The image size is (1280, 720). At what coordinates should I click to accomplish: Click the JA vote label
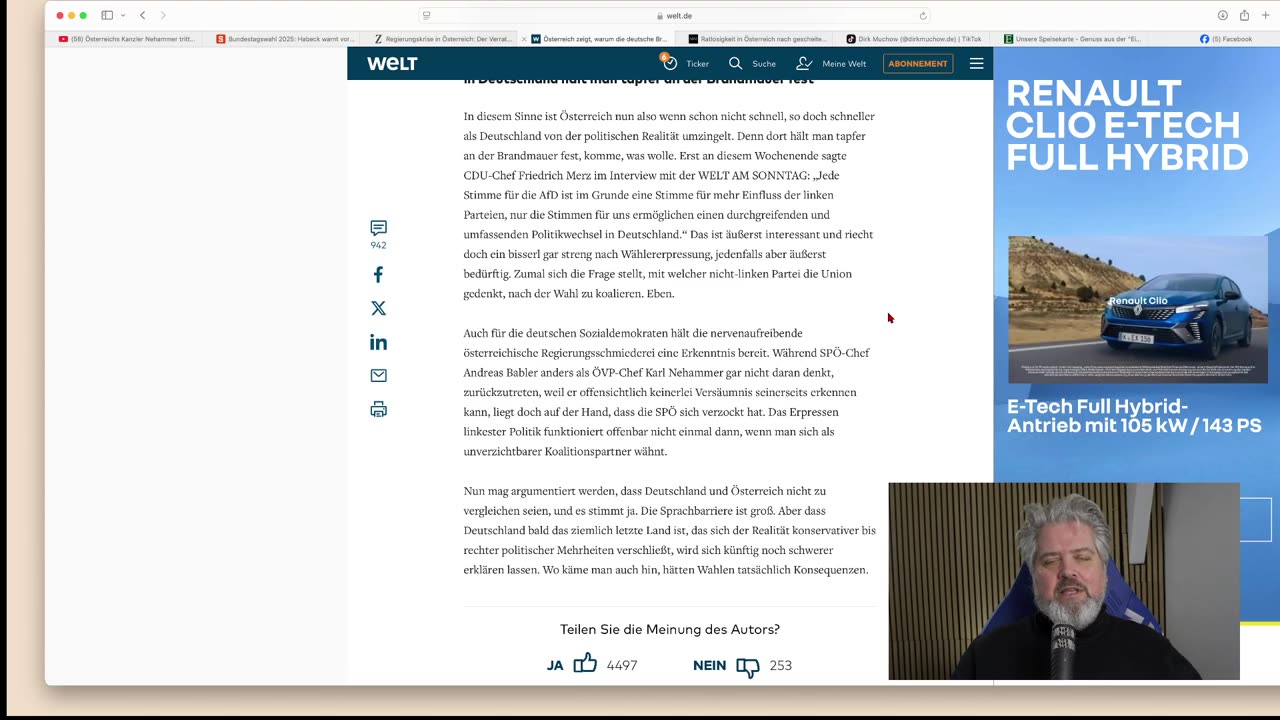555,666
